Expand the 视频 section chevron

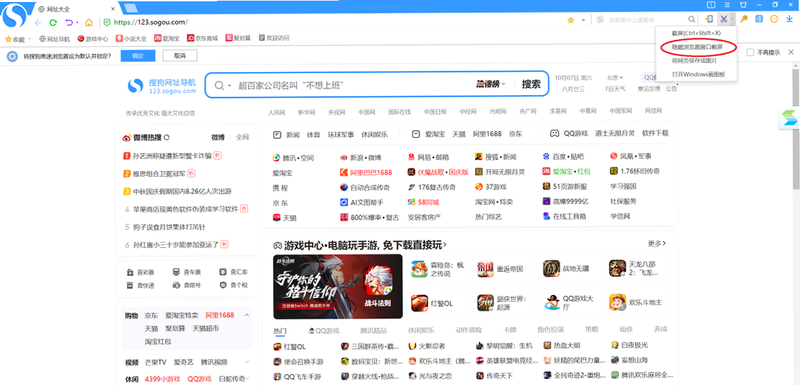click(x=247, y=362)
